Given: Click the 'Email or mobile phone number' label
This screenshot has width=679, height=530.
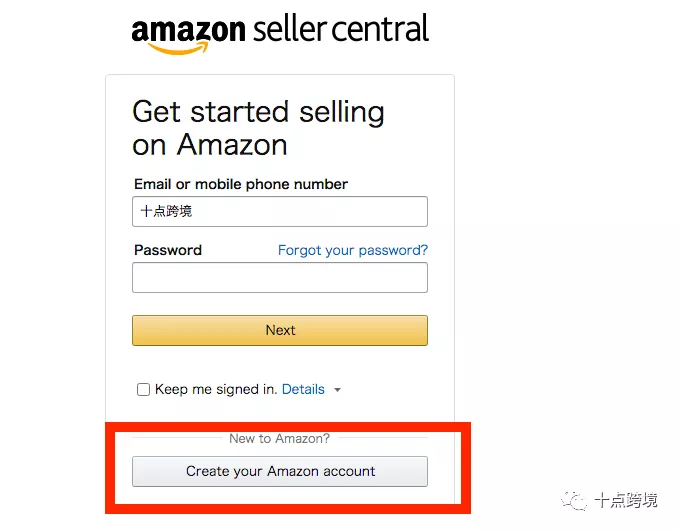Looking at the screenshot, I should point(241,184).
